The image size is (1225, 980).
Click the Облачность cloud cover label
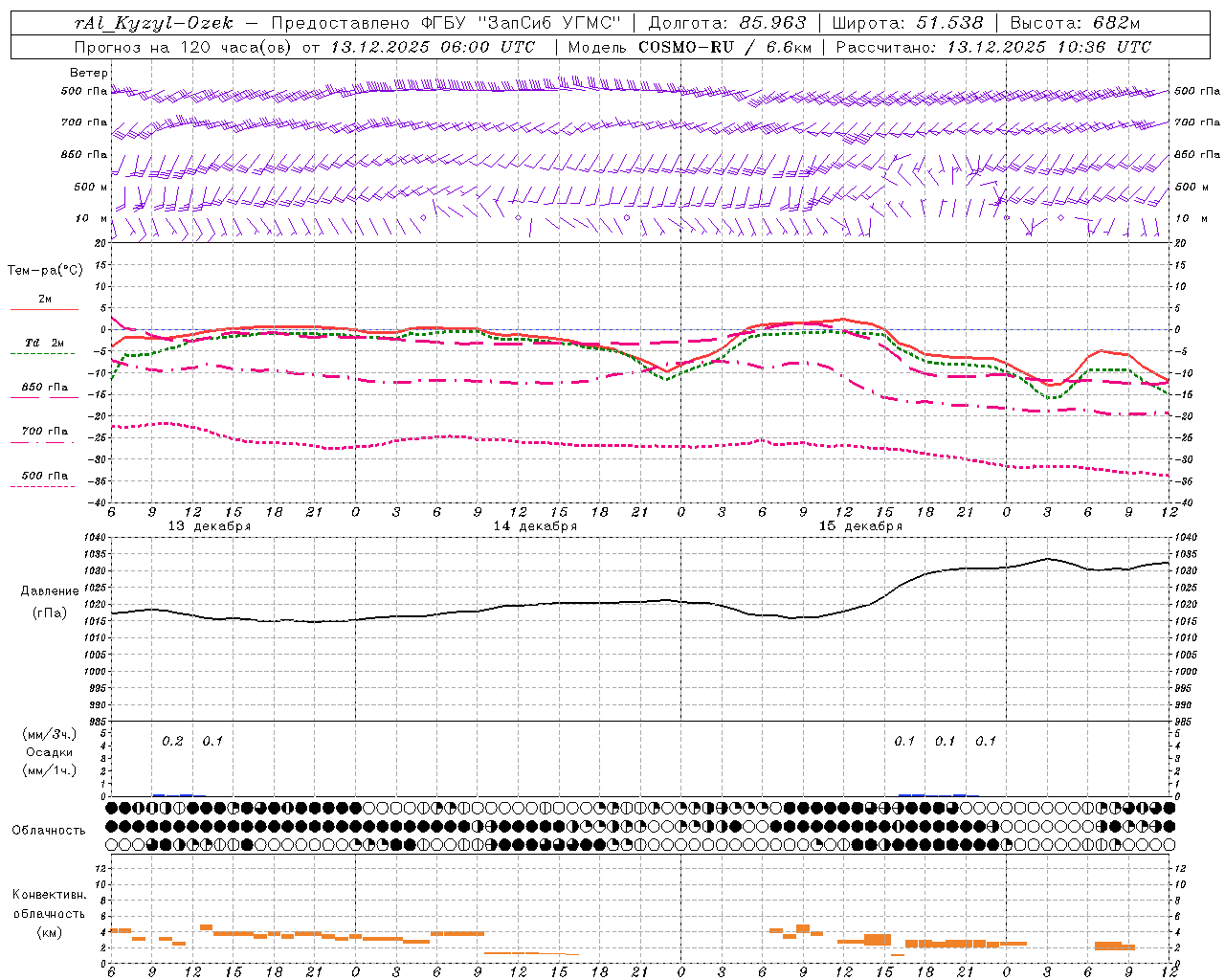coord(49,831)
